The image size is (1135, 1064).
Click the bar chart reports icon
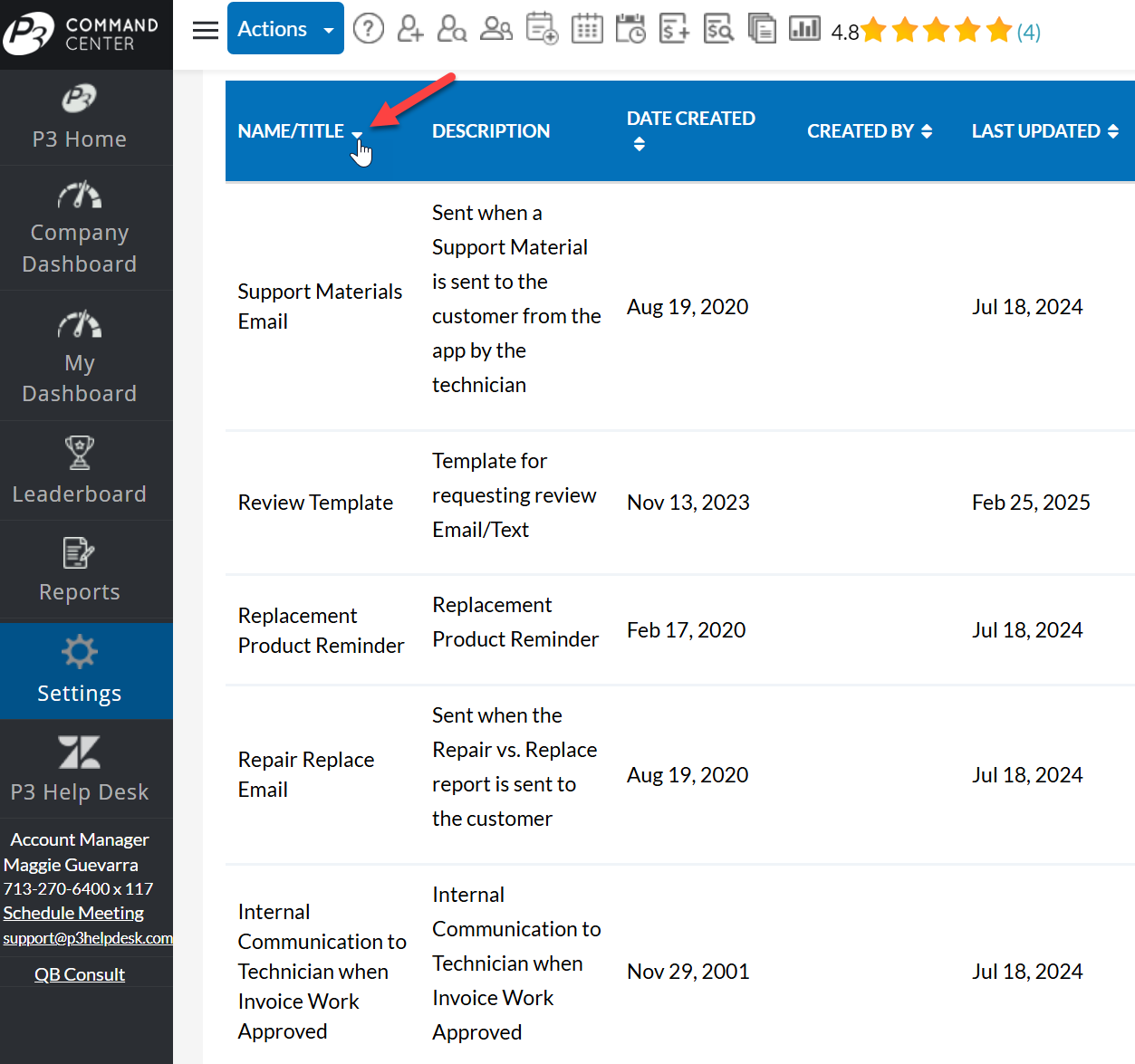(x=804, y=29)
